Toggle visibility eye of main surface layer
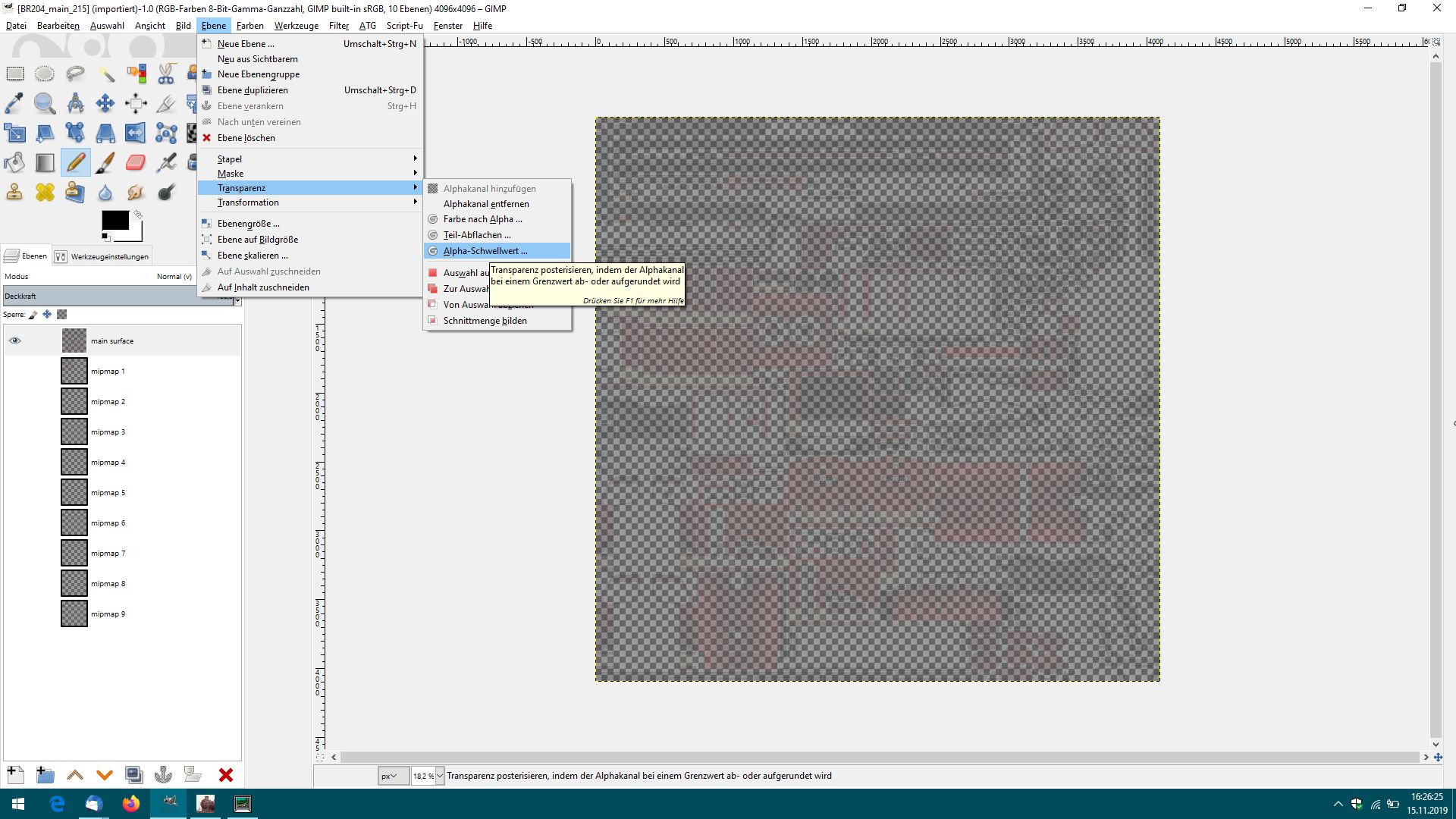 [x=14, y=340]
